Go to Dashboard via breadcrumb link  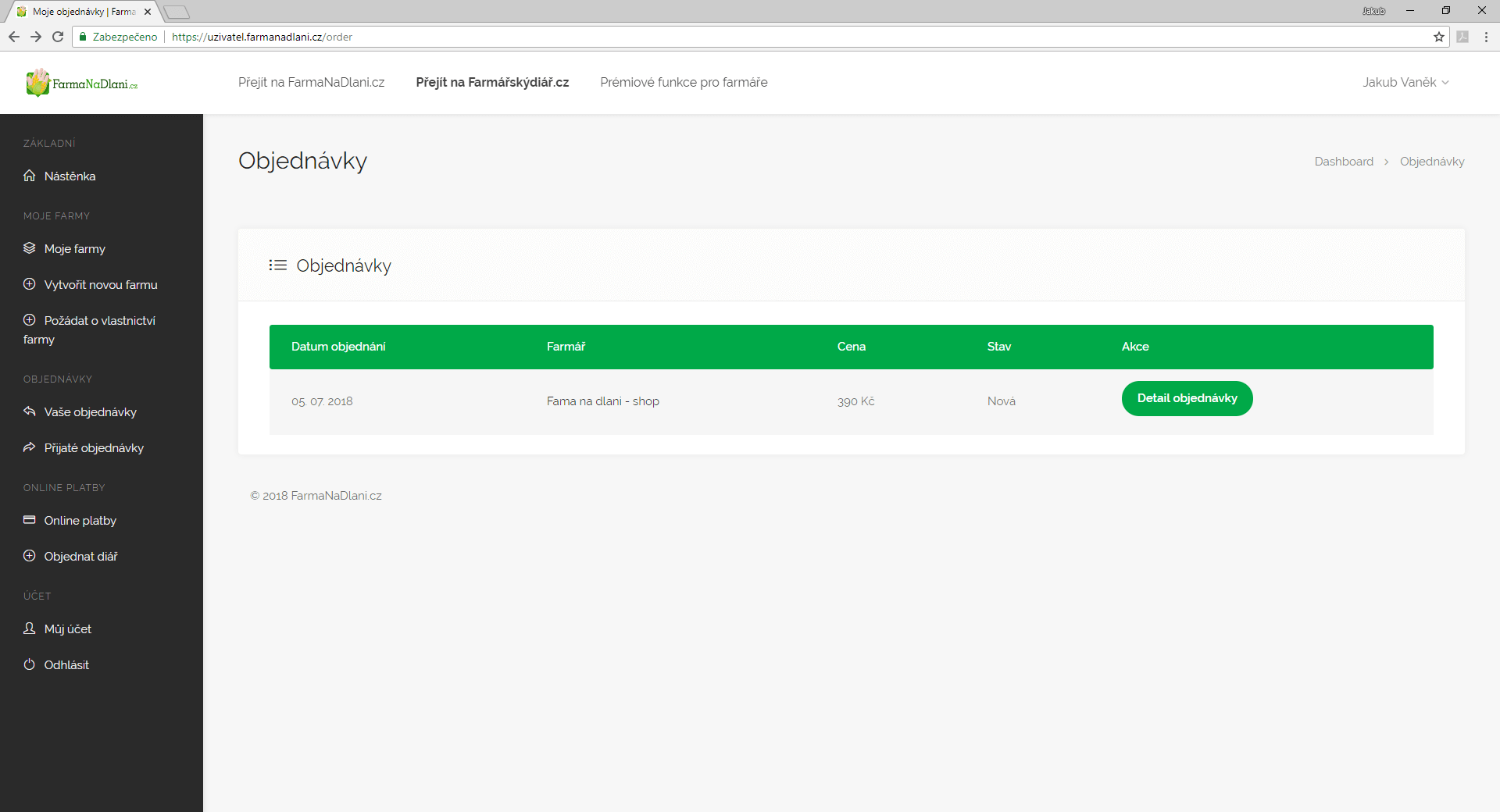coord(1343,162)
